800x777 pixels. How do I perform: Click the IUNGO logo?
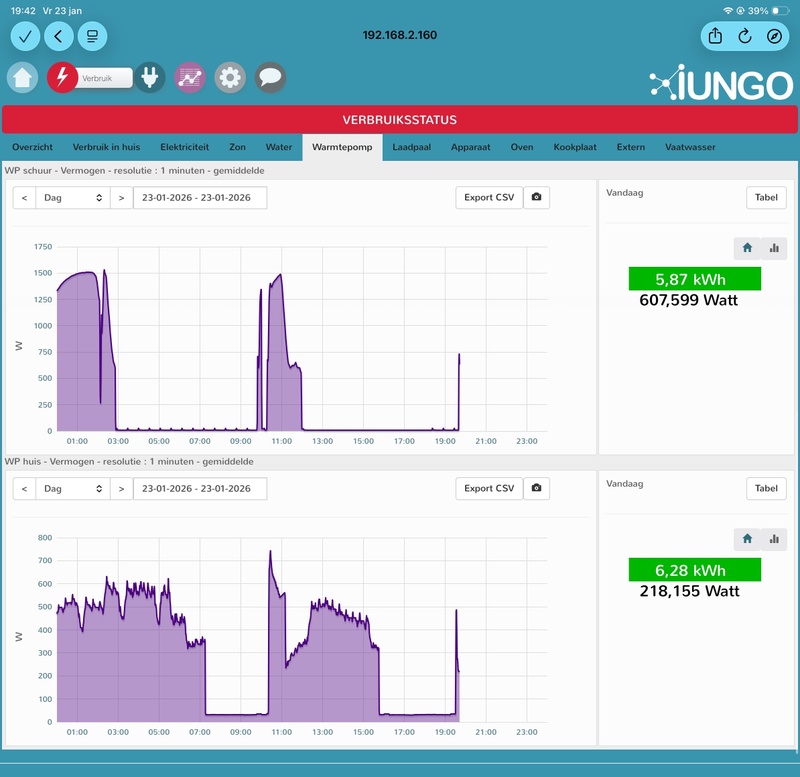[721, 83]
